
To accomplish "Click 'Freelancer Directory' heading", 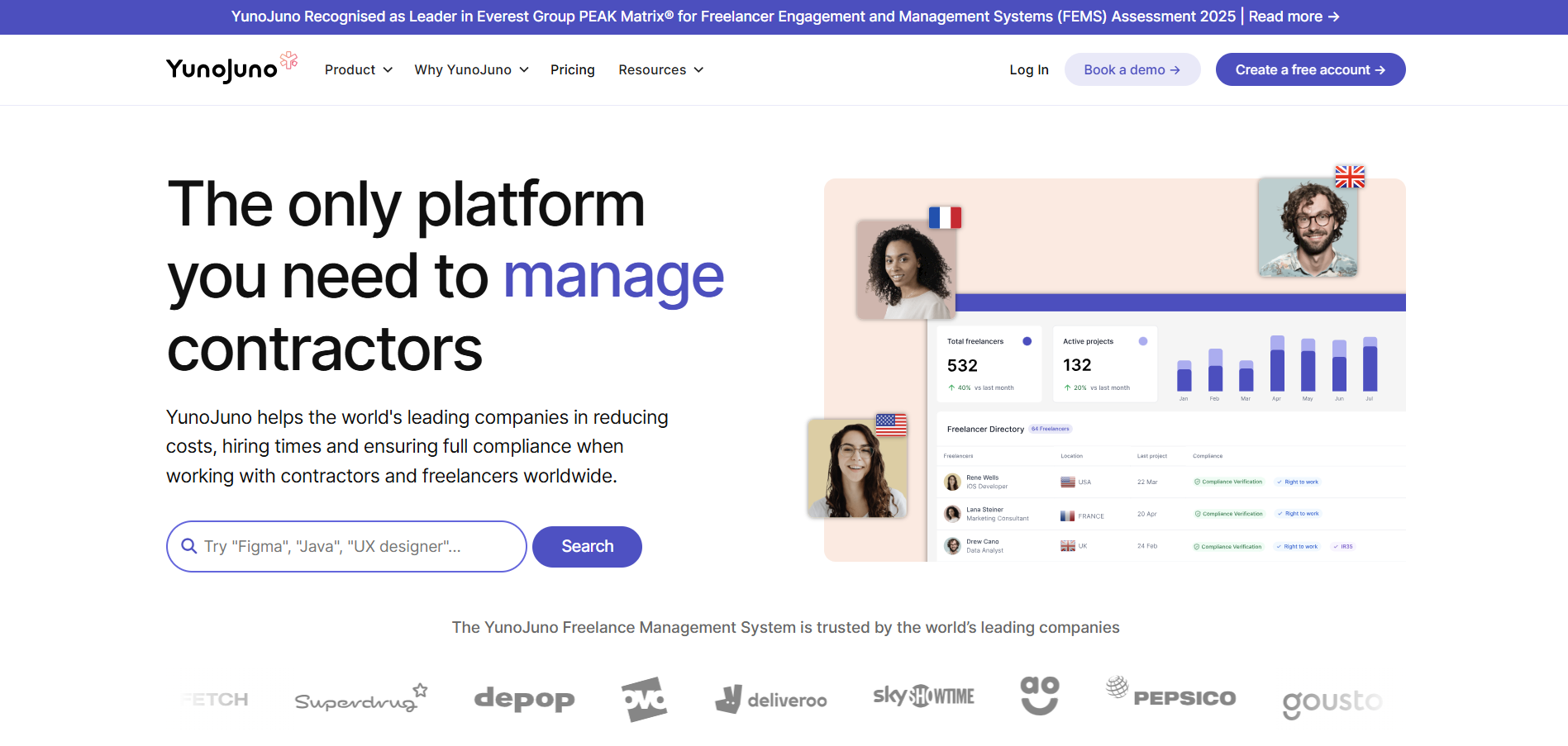I will tap(985, 429).
